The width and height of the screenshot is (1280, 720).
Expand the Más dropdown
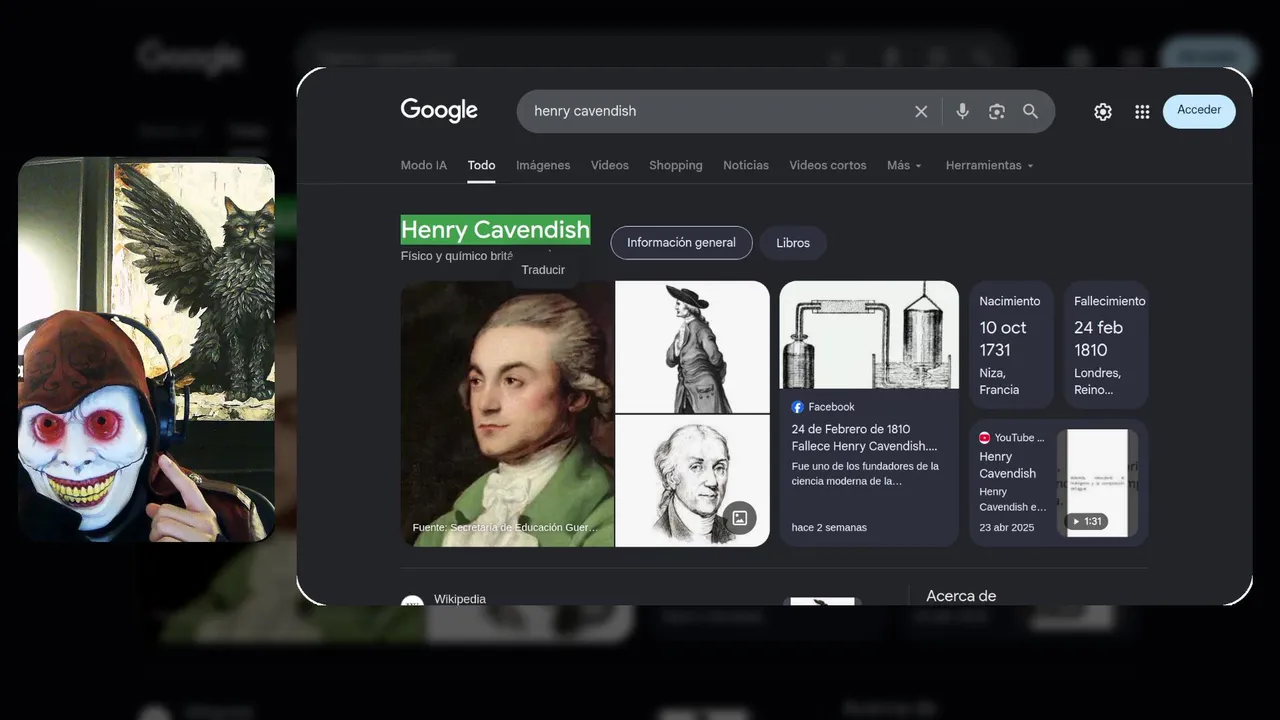[904, 165]
